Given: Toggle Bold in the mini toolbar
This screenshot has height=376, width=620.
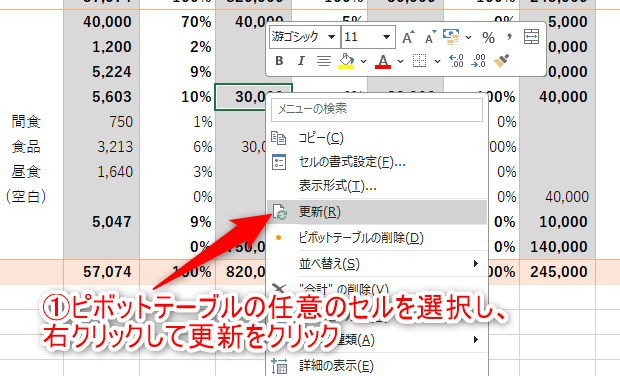Looking at the screenshot, I should (279, 61).
